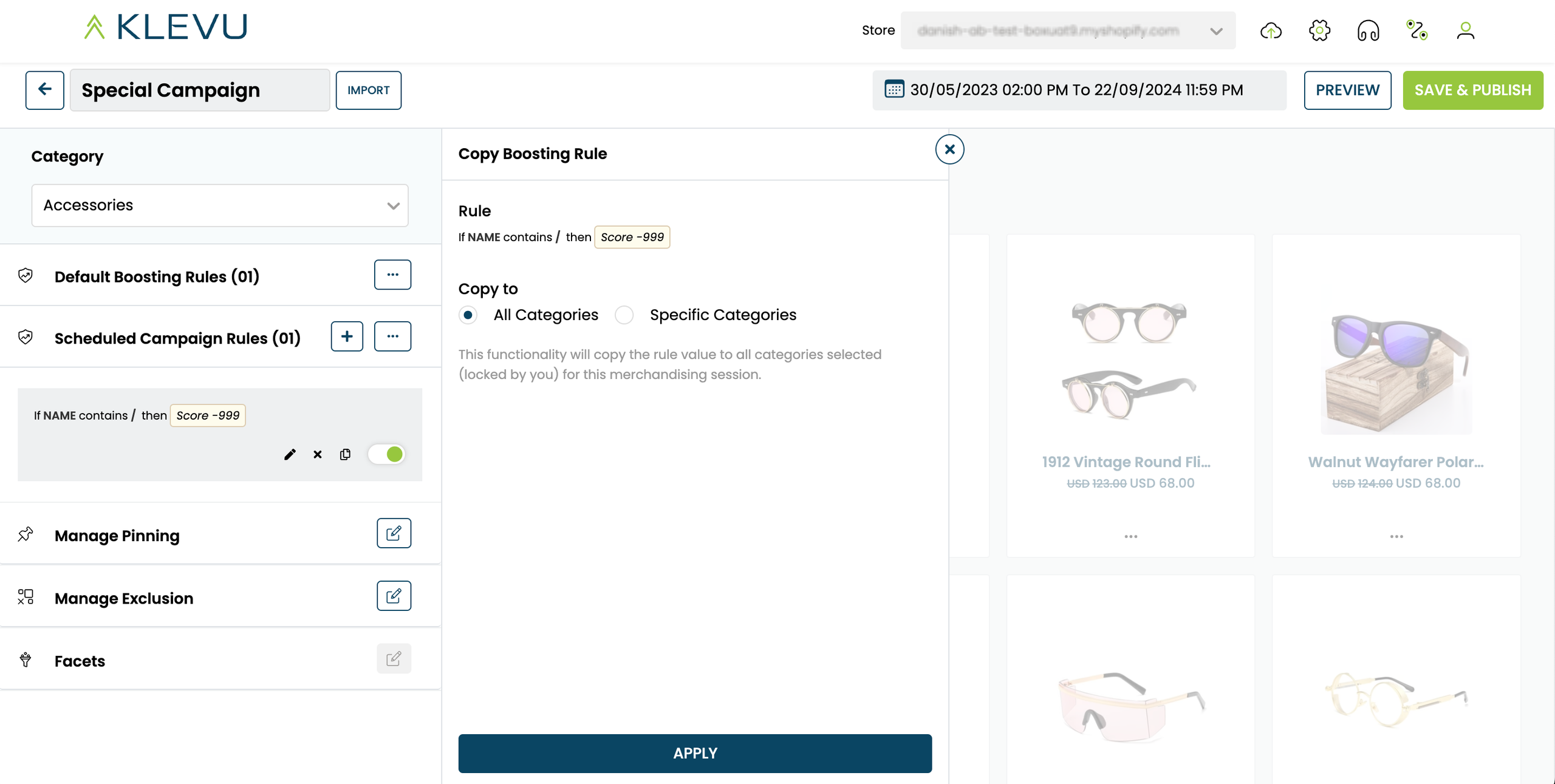Add a new Scheduled Campaign Rule

[347, 336]
